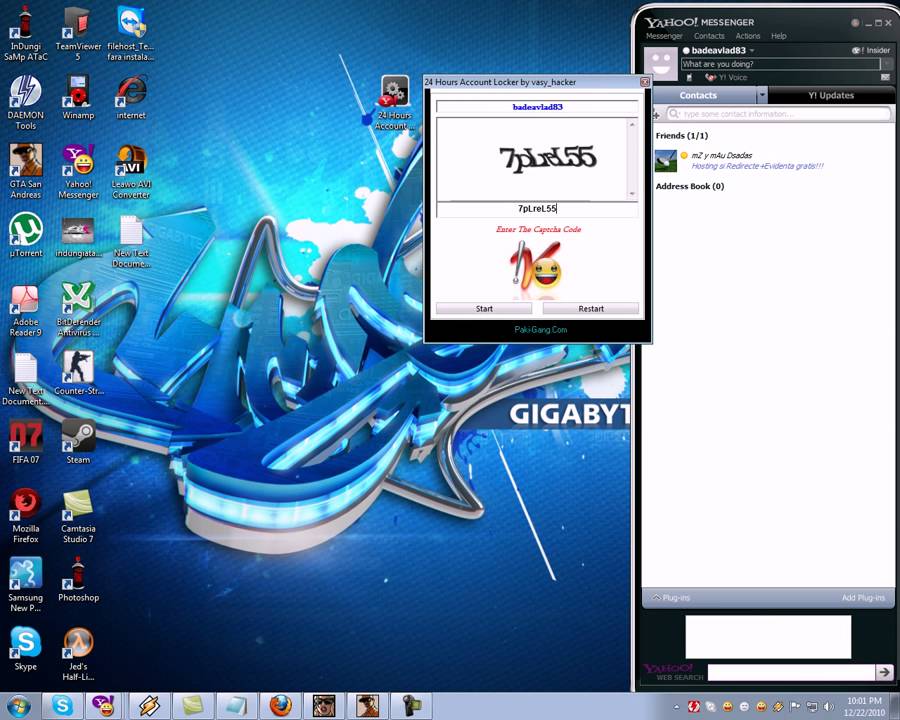Viewport: 900px width, 720px height.
Task: Open Contacts menu in Yahoo Messenger
Action: (x=709, y=36)
